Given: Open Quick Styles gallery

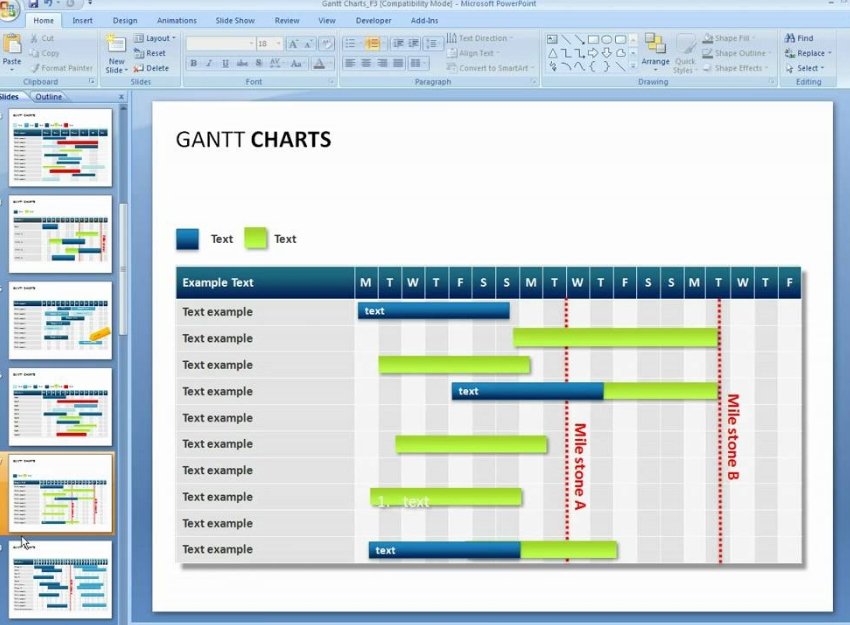Looking at the screenshot, I should (685, 54).
